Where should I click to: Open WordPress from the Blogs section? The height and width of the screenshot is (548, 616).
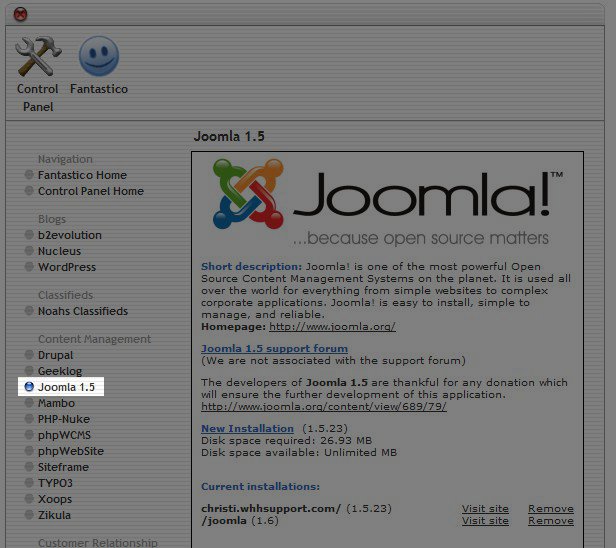[66, 267]
